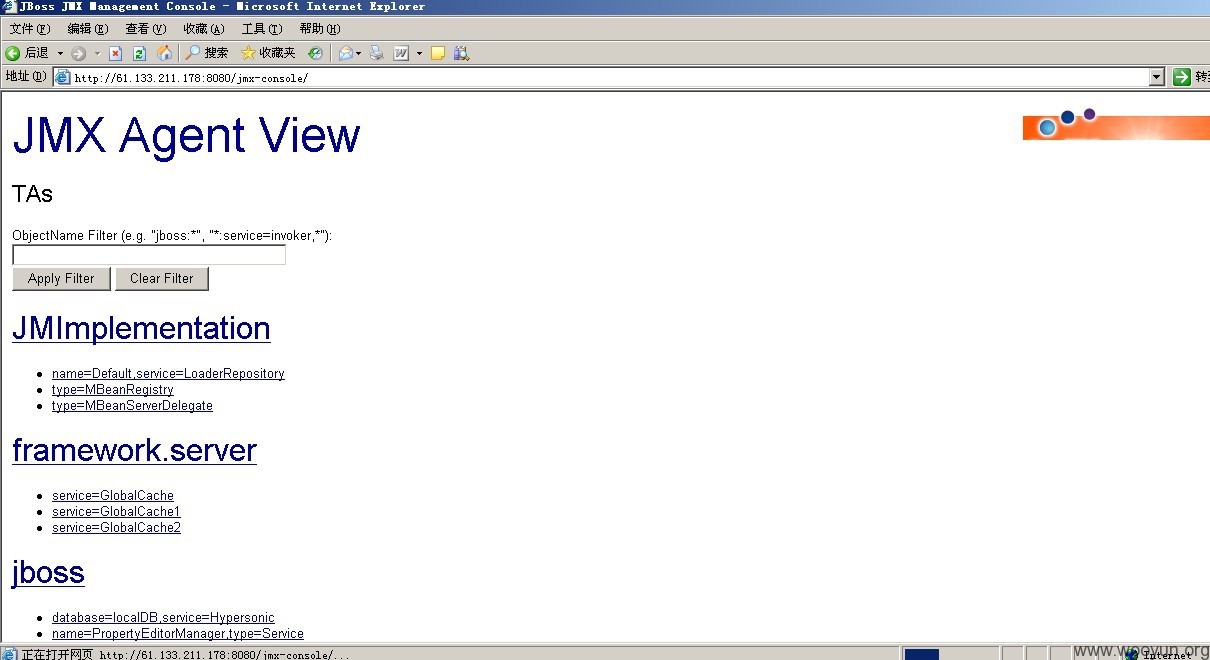Open the Forward history dropdown arrow

tap(97, 53)
